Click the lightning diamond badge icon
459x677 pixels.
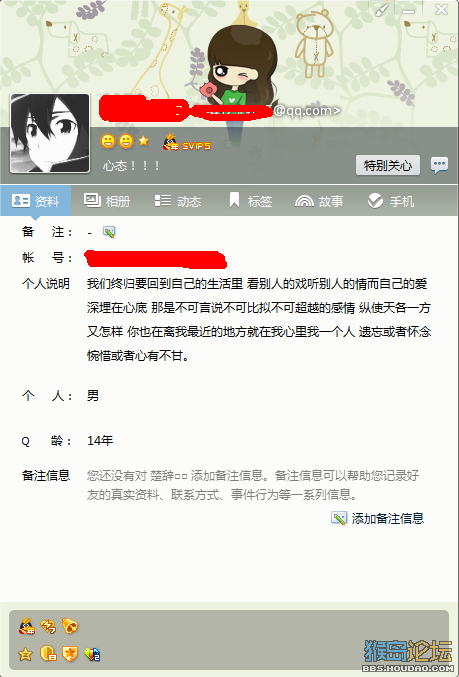tap(48, 626)
